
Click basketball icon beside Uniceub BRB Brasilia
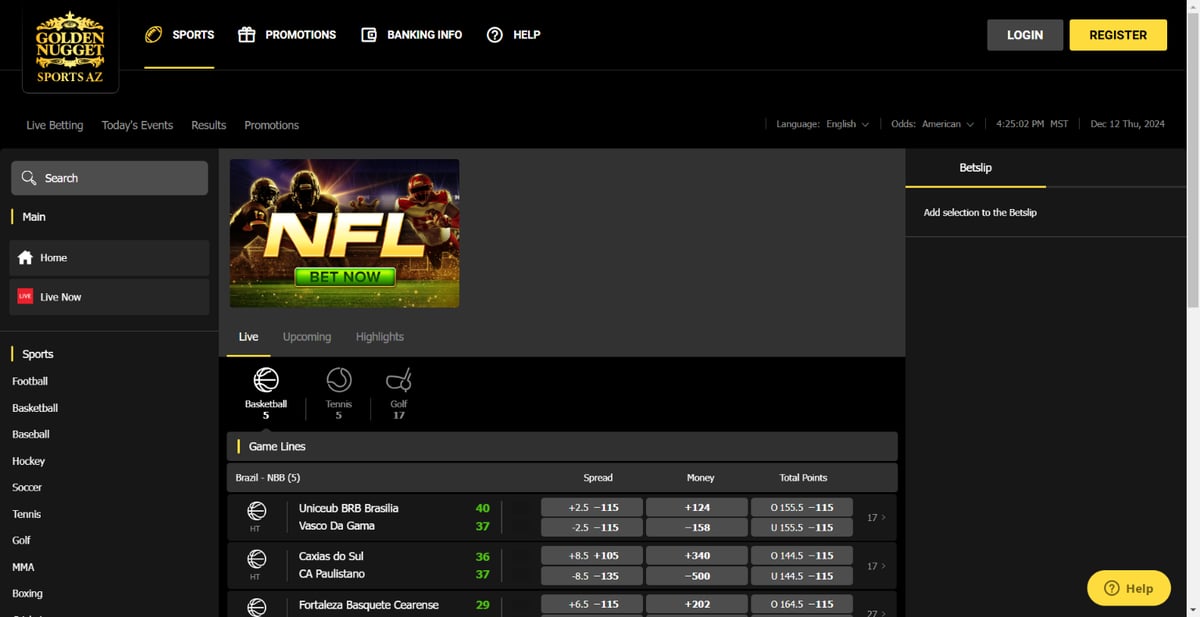click(257, 510)
